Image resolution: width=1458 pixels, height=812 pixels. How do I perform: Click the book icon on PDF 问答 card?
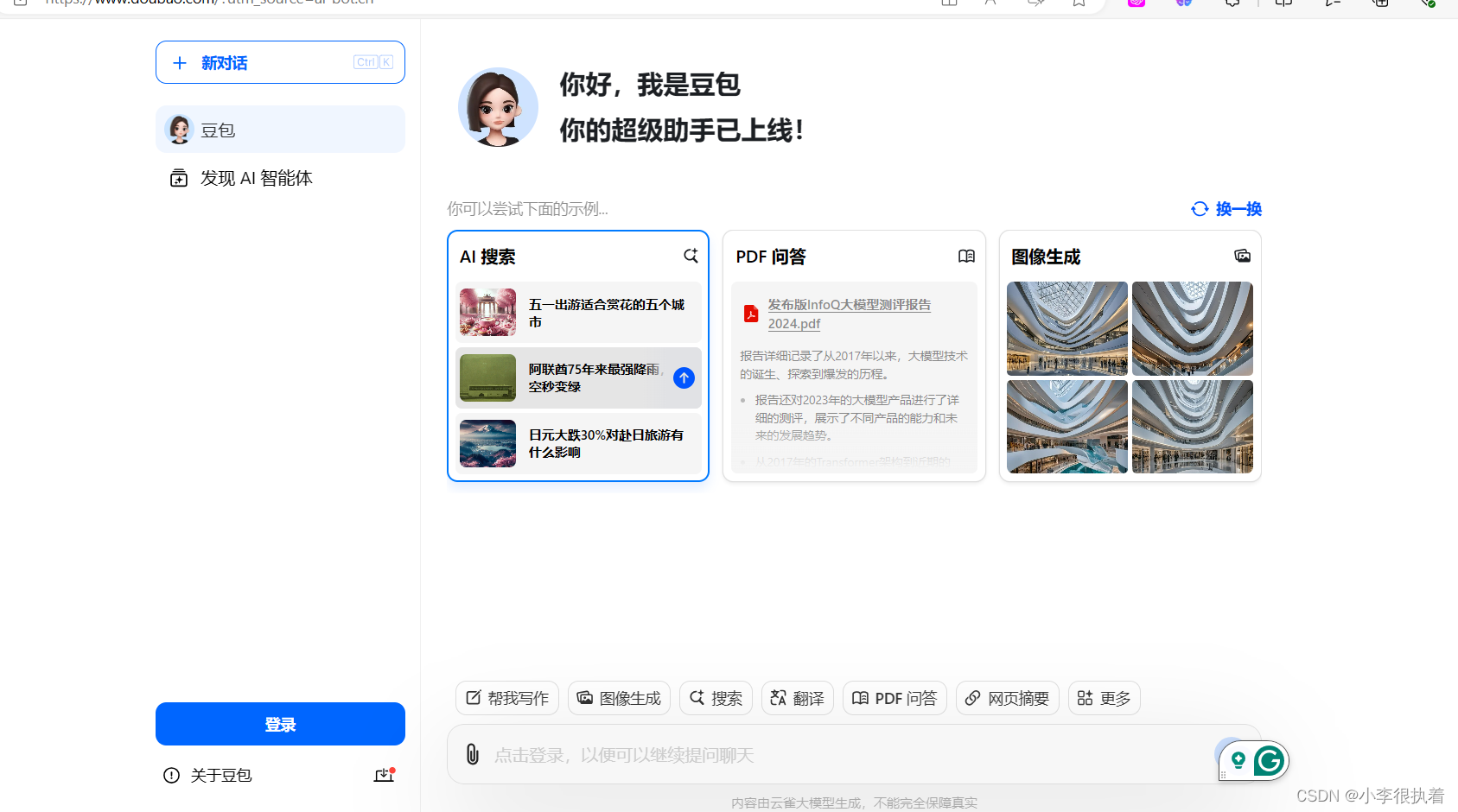[966, 256]
